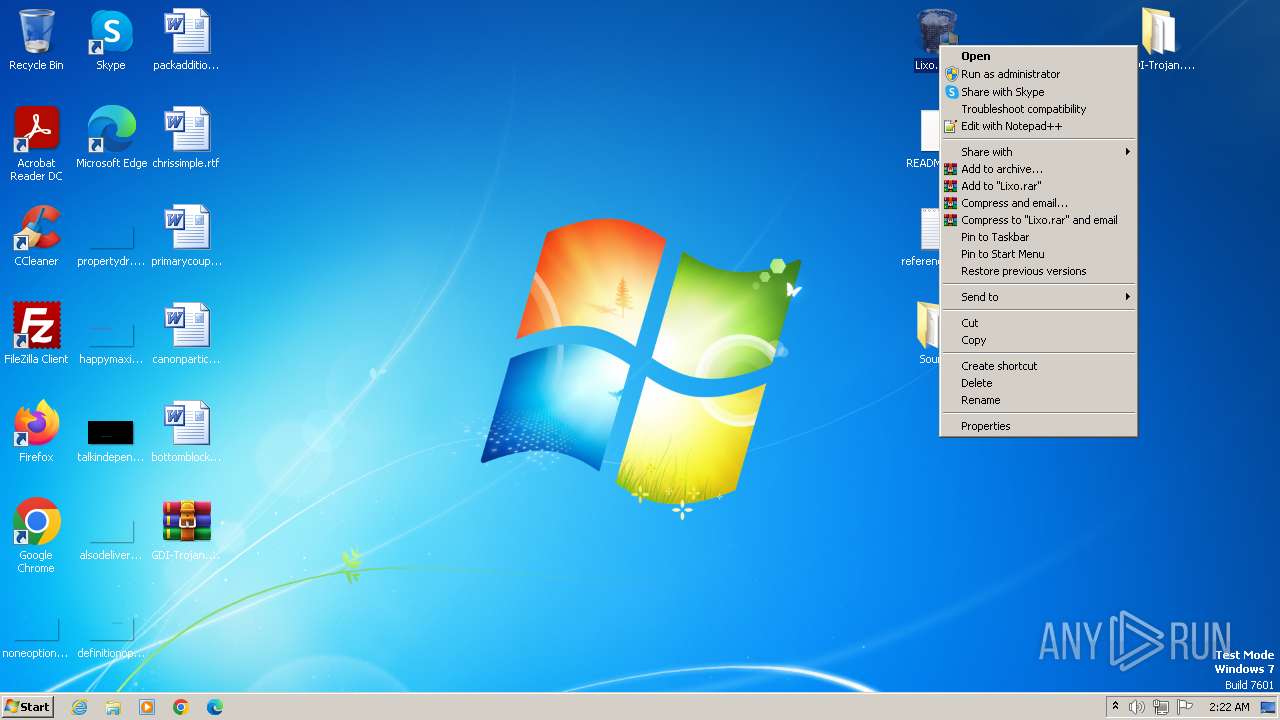Screen dimensions: 1280x720
Task: Launch Chrome from the taskbar
Action: [x=181, y=707]
